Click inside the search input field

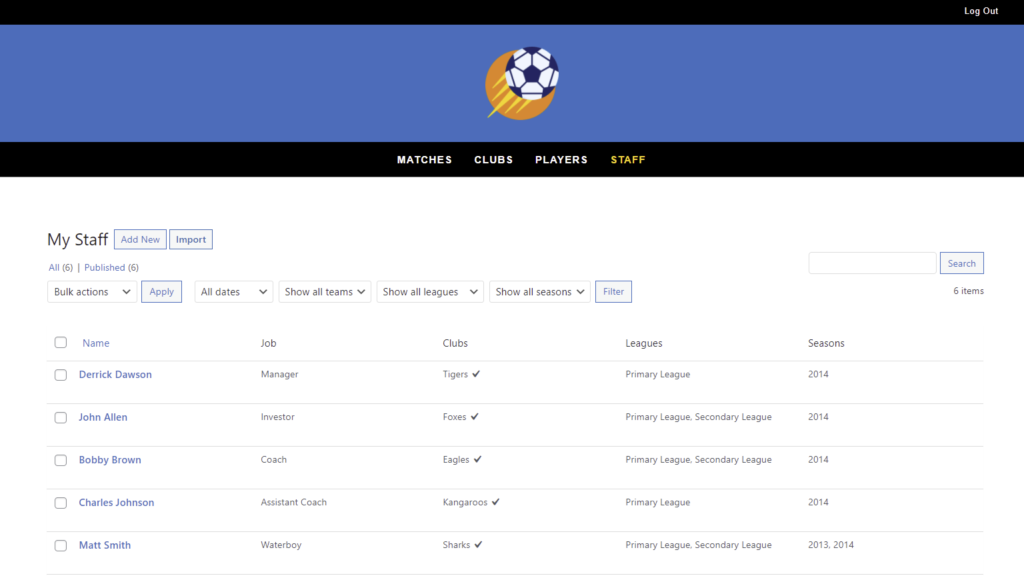click(x=871, y=262)
